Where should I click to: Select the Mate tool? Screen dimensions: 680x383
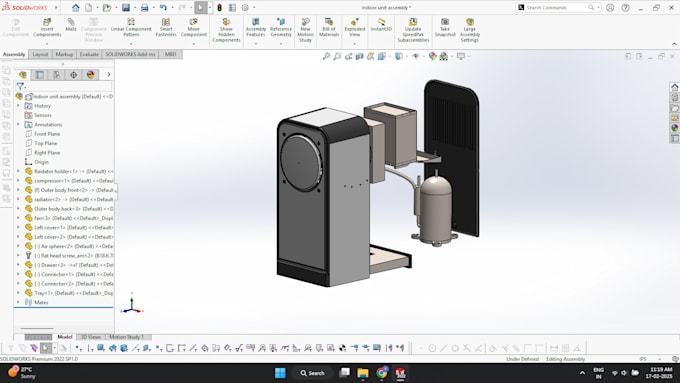pyautogui.click(x=71, y=22)
